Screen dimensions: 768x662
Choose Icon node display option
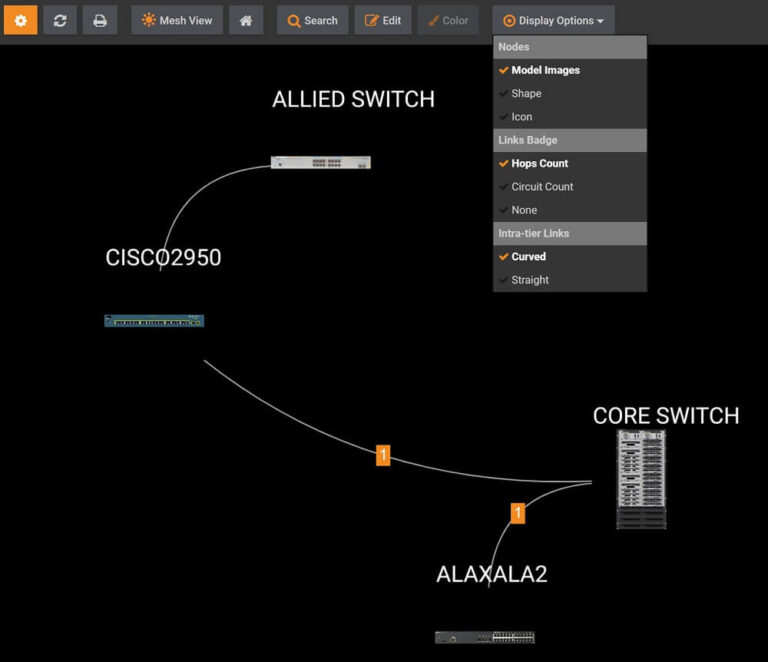point(522,117)
